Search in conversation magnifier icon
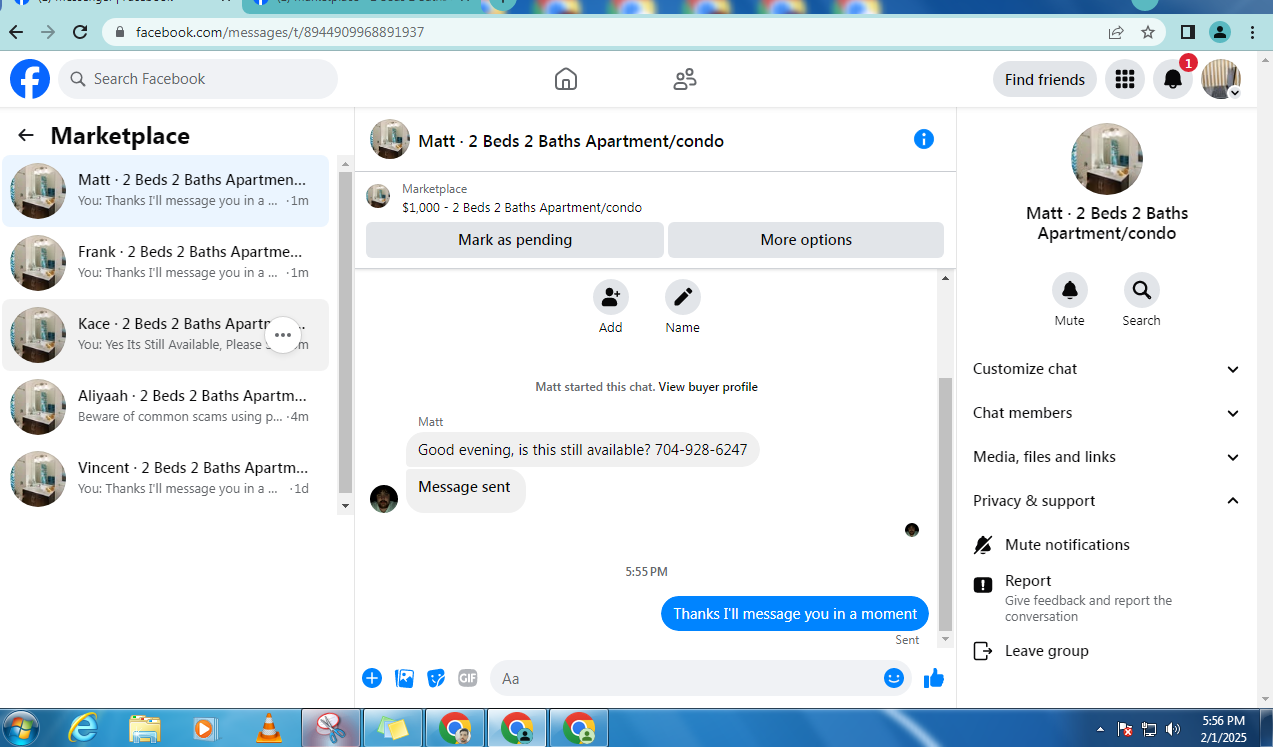Image resolution: width=1273 pixels, height=747 pixels. 1141,291
